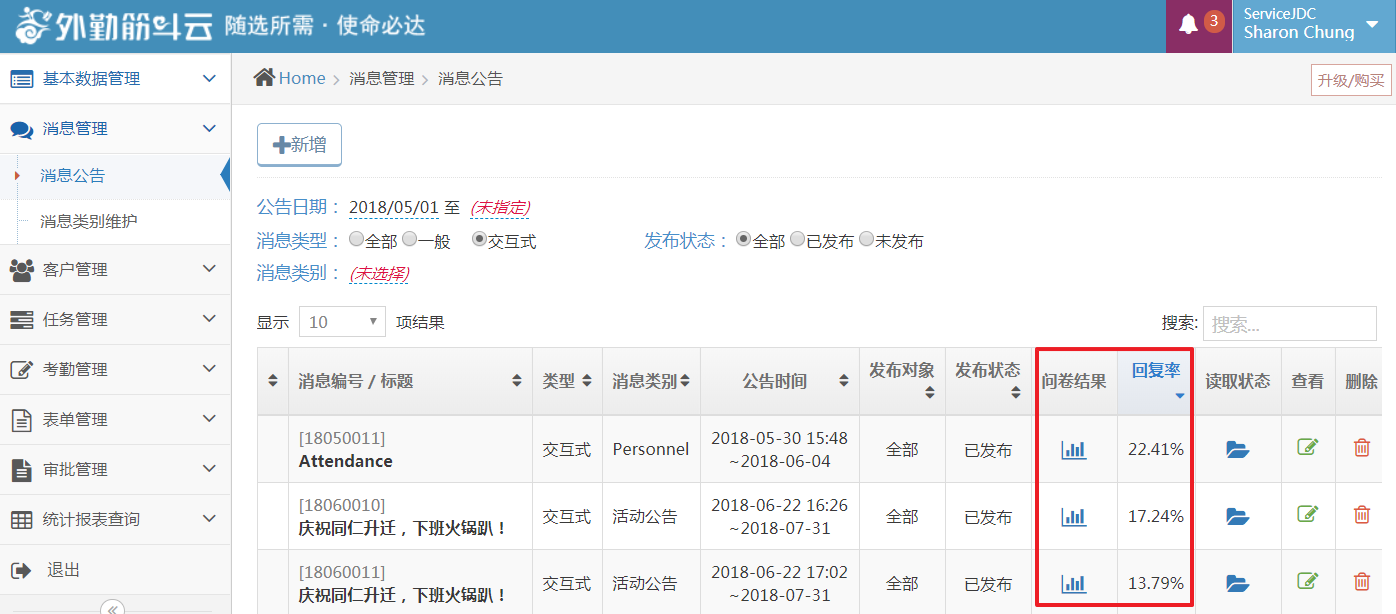Open the notification bell icon

1188,25
